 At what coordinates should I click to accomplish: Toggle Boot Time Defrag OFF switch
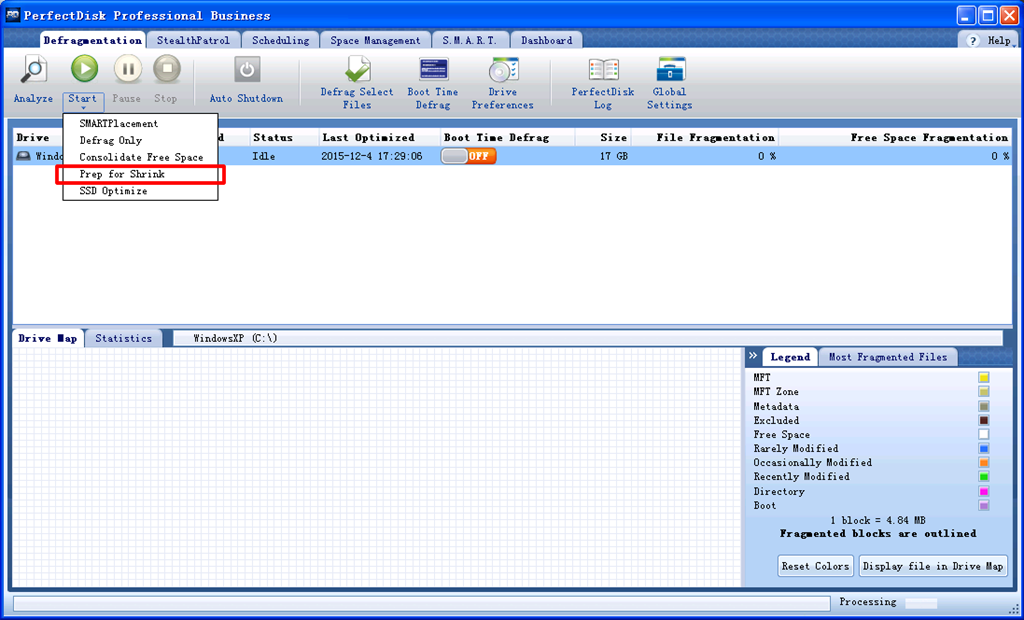coord(468,156)
